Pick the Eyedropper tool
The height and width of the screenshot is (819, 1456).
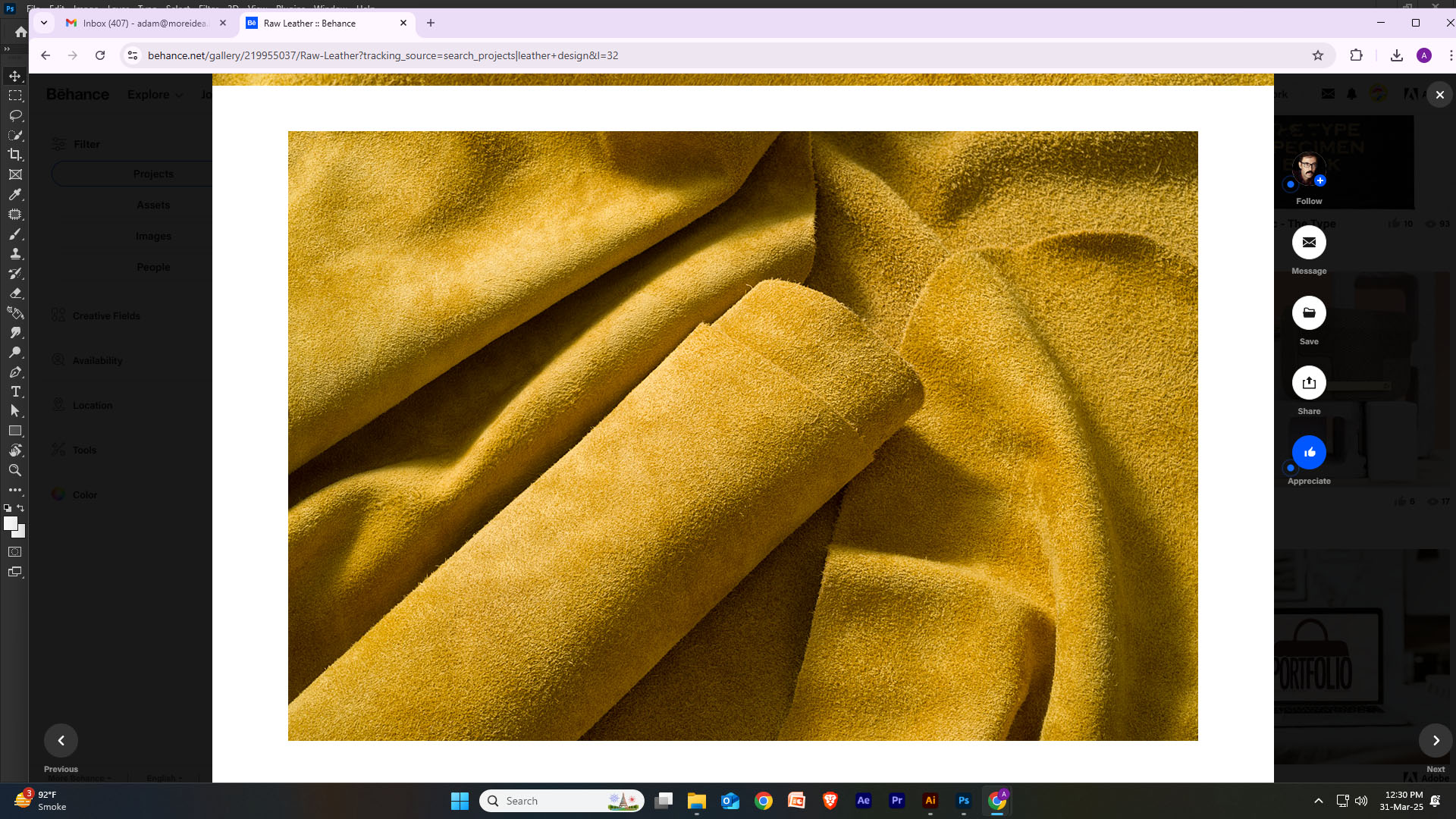15,194
